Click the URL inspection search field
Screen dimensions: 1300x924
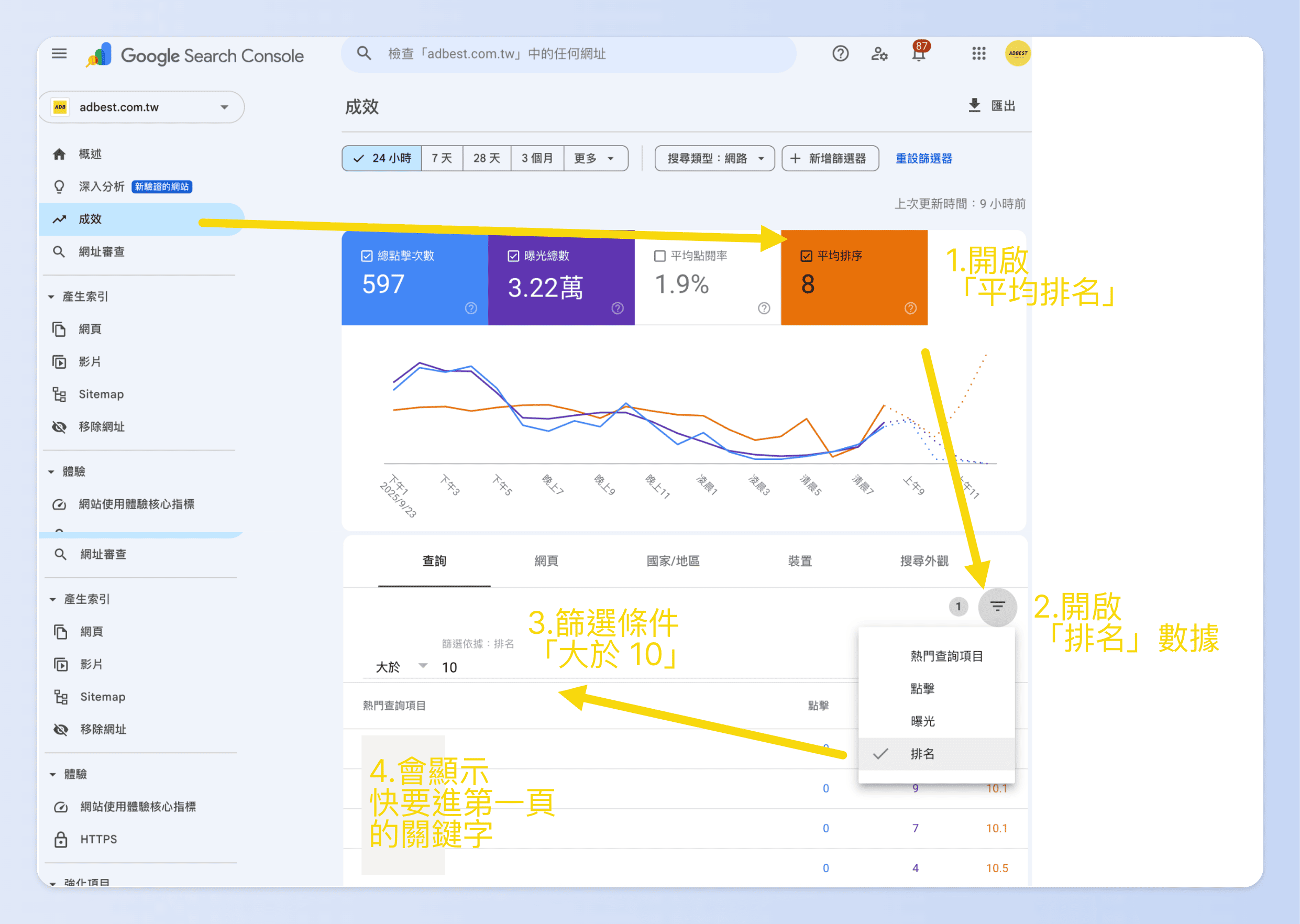click(569, 54)
